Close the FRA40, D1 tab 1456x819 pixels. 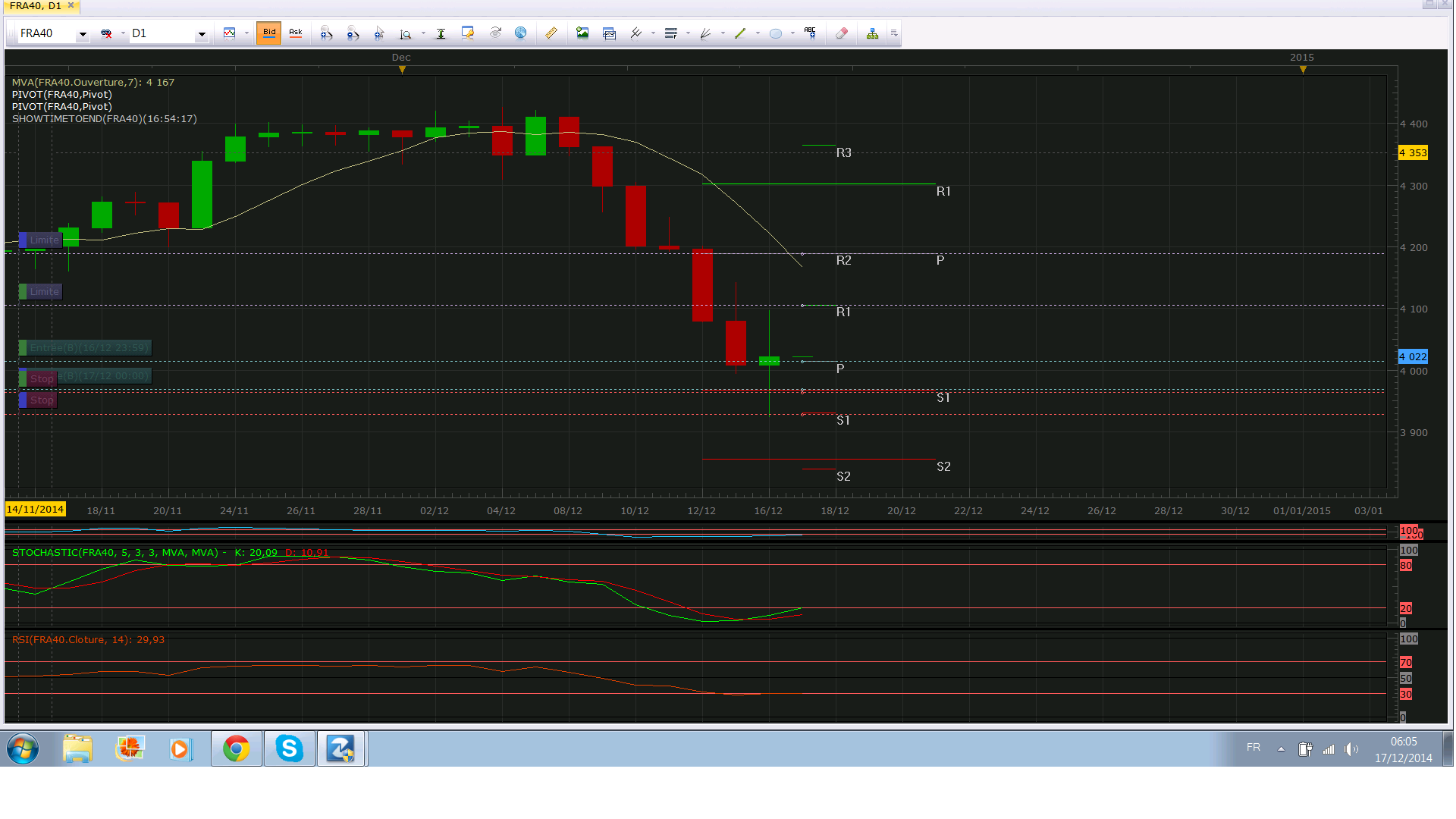[x=71, y=5]
